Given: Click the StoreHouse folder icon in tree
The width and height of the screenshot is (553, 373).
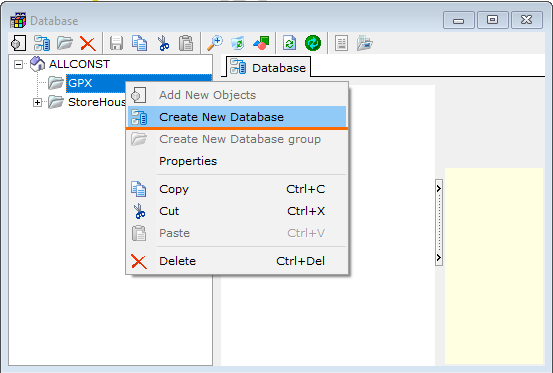Looking at the screenshot, I should [56, 102].
